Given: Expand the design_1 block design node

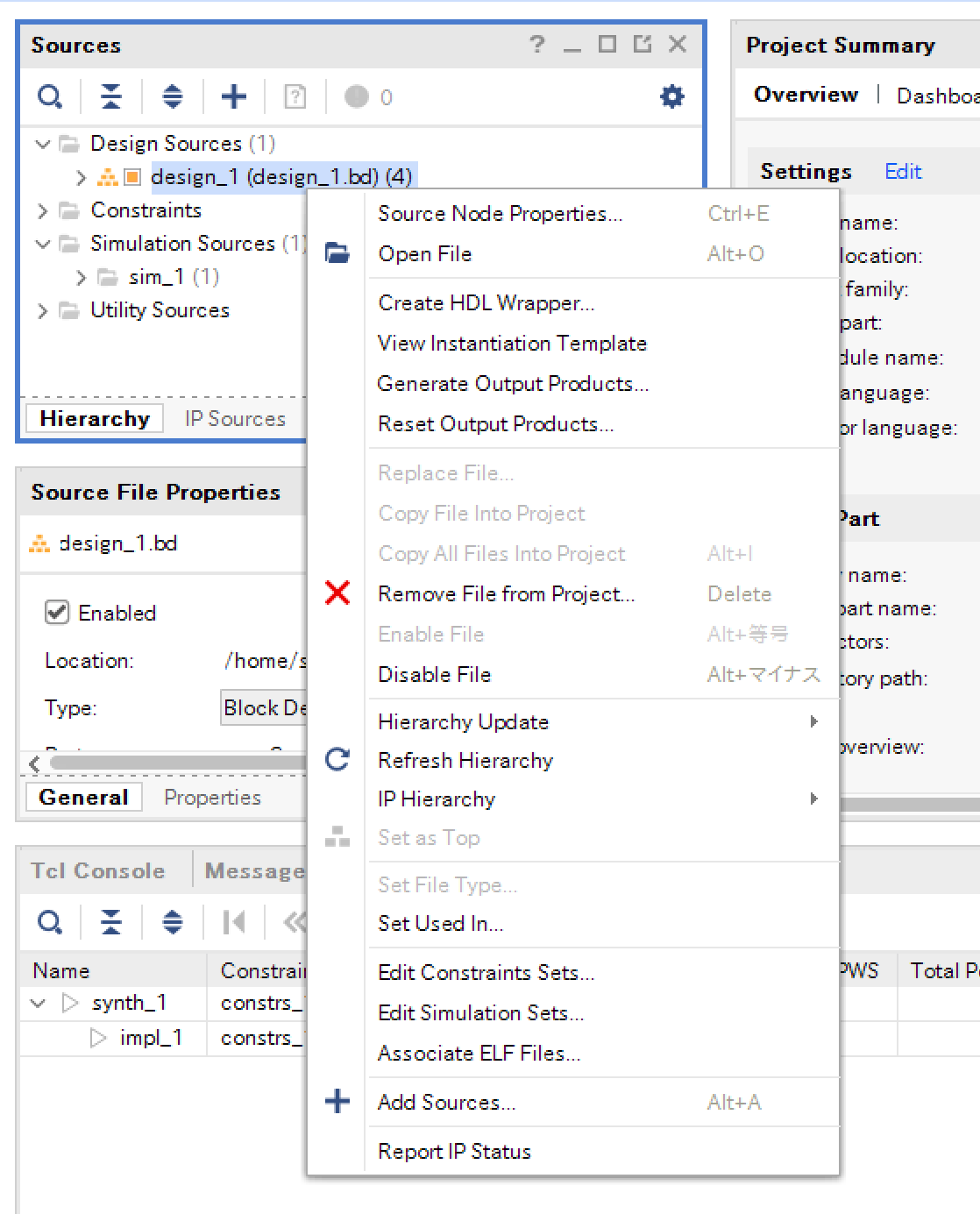Looking at the screenshot, I should pyautogui.click(x=81, y=177).
